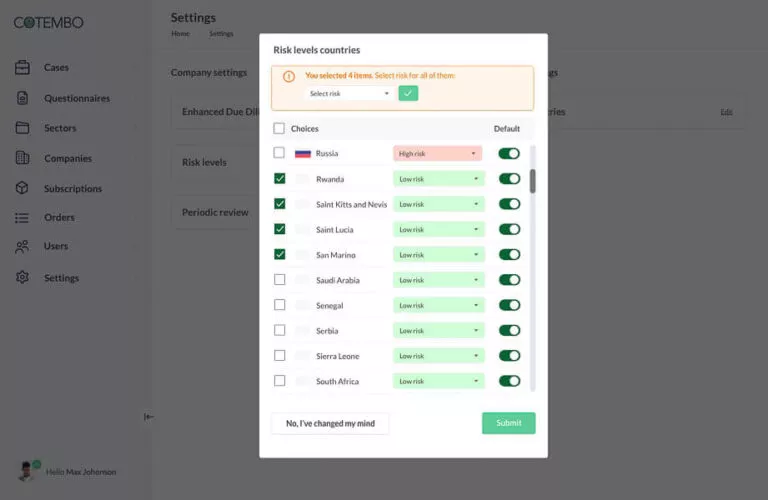This screenshot has height=500, width=768.
Task: Click the Subscriptions box icon
Action: point(22,188)
